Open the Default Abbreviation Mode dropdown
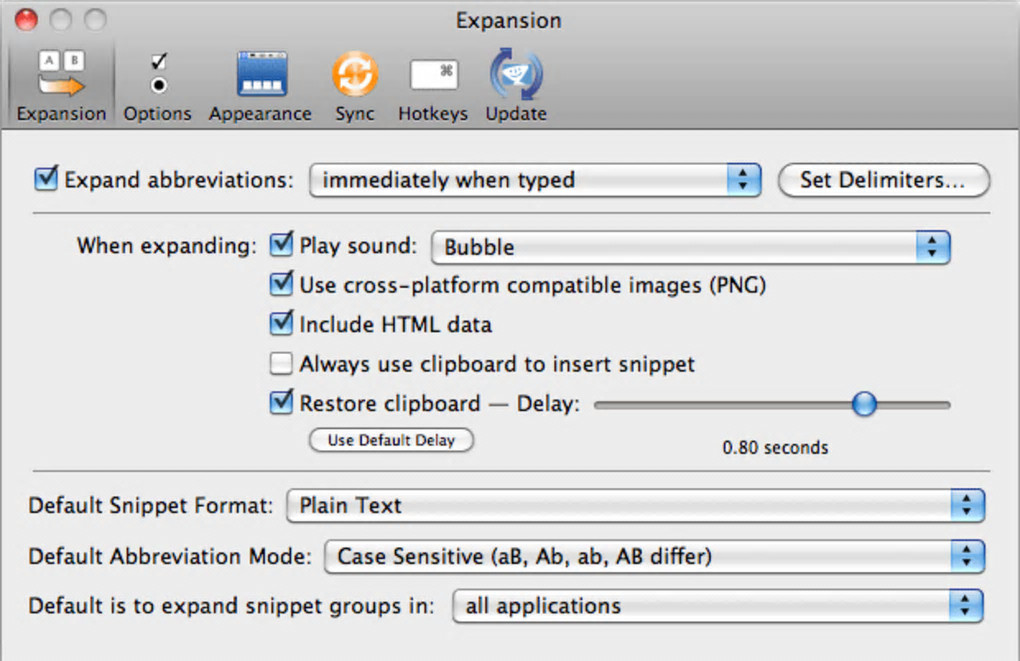Image resolution: width=1020 pixels, height=661 pixels. tap(654, 556)
